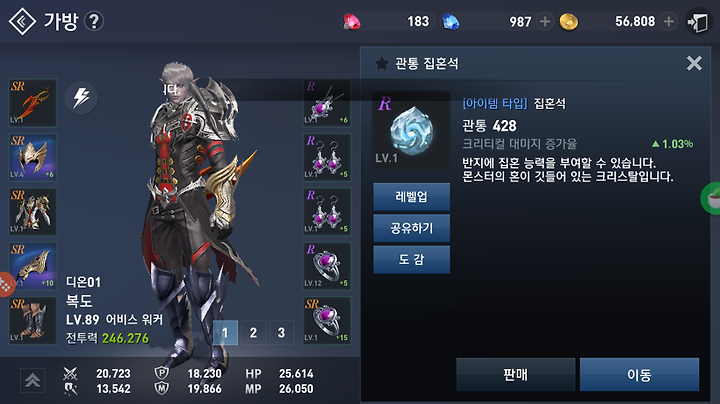This screenshot has width=720, height=404.
Task: Click the 공유하기 share button
Action: pyautogui.click(x=411, y=228)
